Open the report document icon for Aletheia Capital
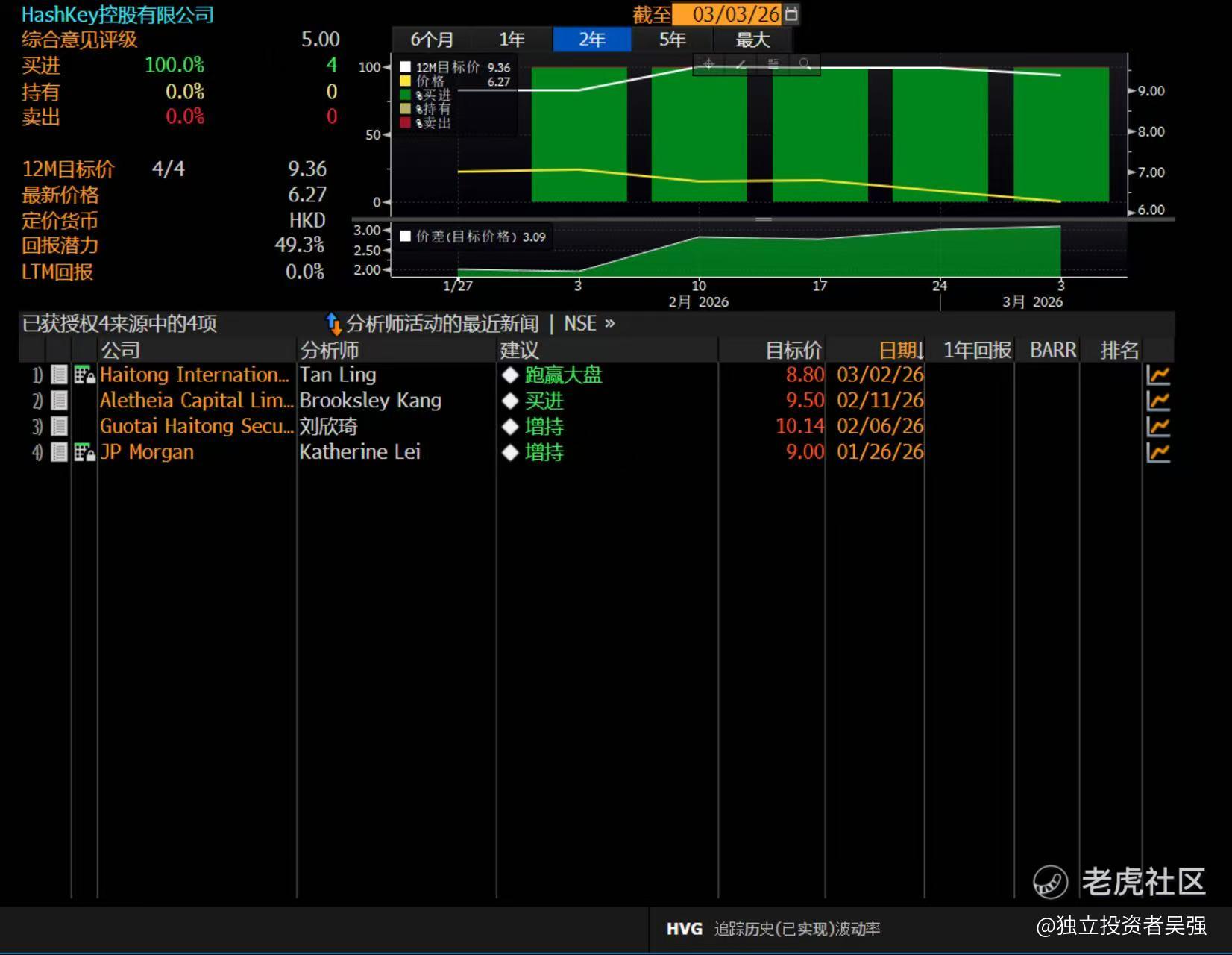This screenshot has height=955, width=1232. click(x=59, y=401)
